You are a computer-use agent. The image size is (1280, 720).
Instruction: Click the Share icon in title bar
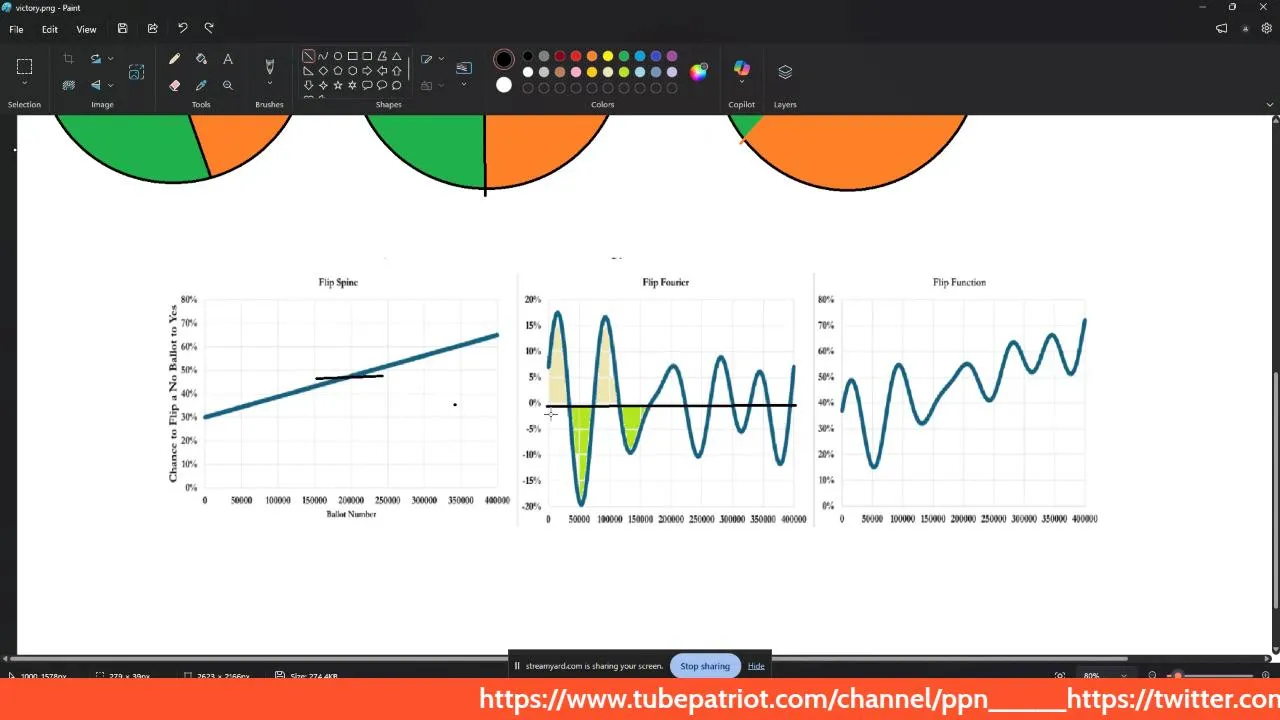point(152,29)
